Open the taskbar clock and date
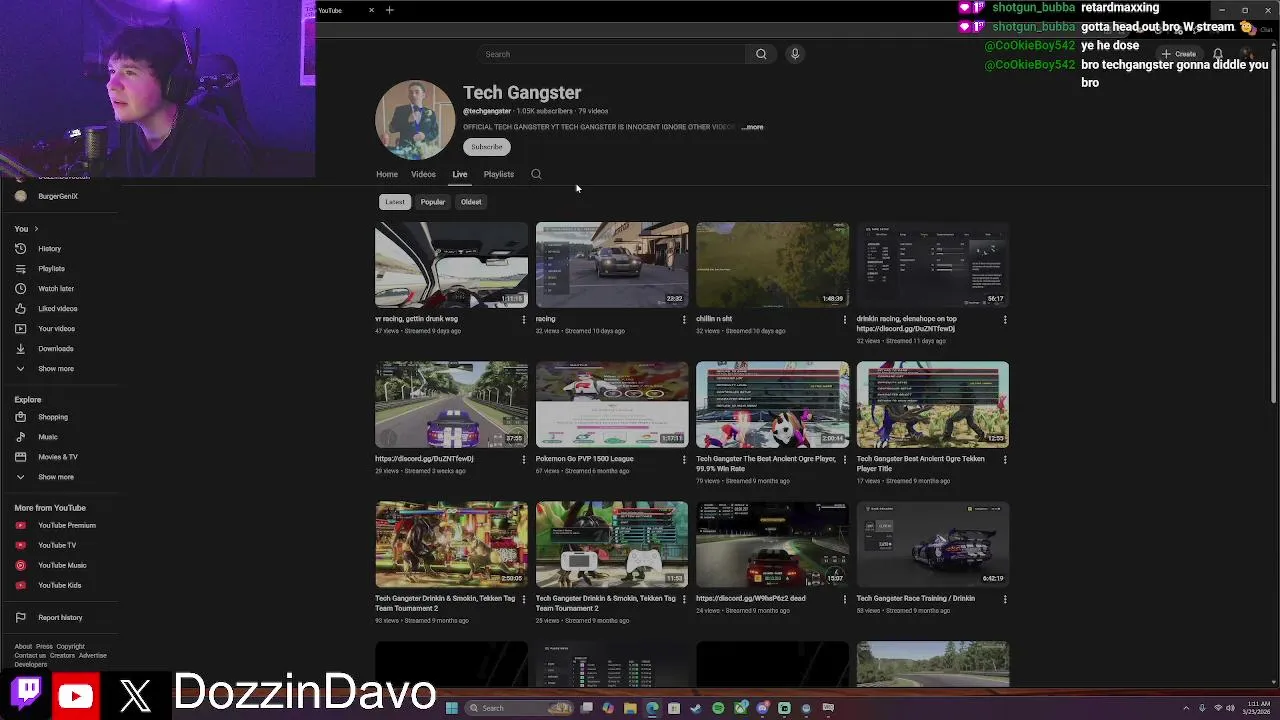This screenshot has width=1280, height=720. [x=1257, y=708]
